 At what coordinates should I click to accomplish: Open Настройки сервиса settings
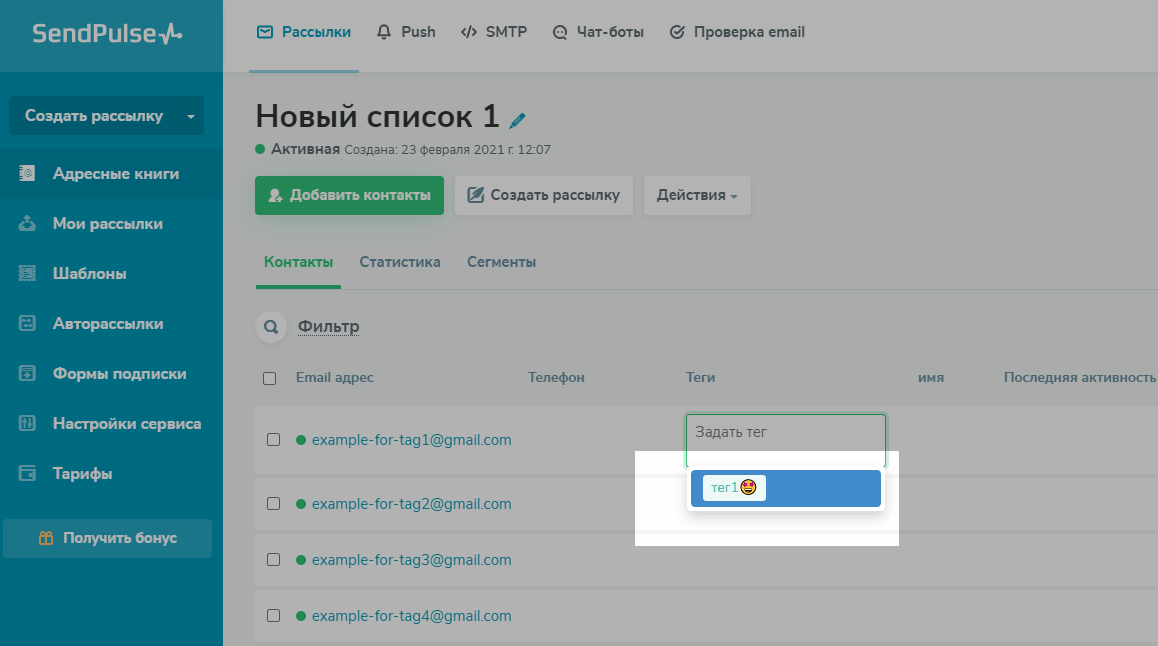pyautogui.click(x=126, y=424)
